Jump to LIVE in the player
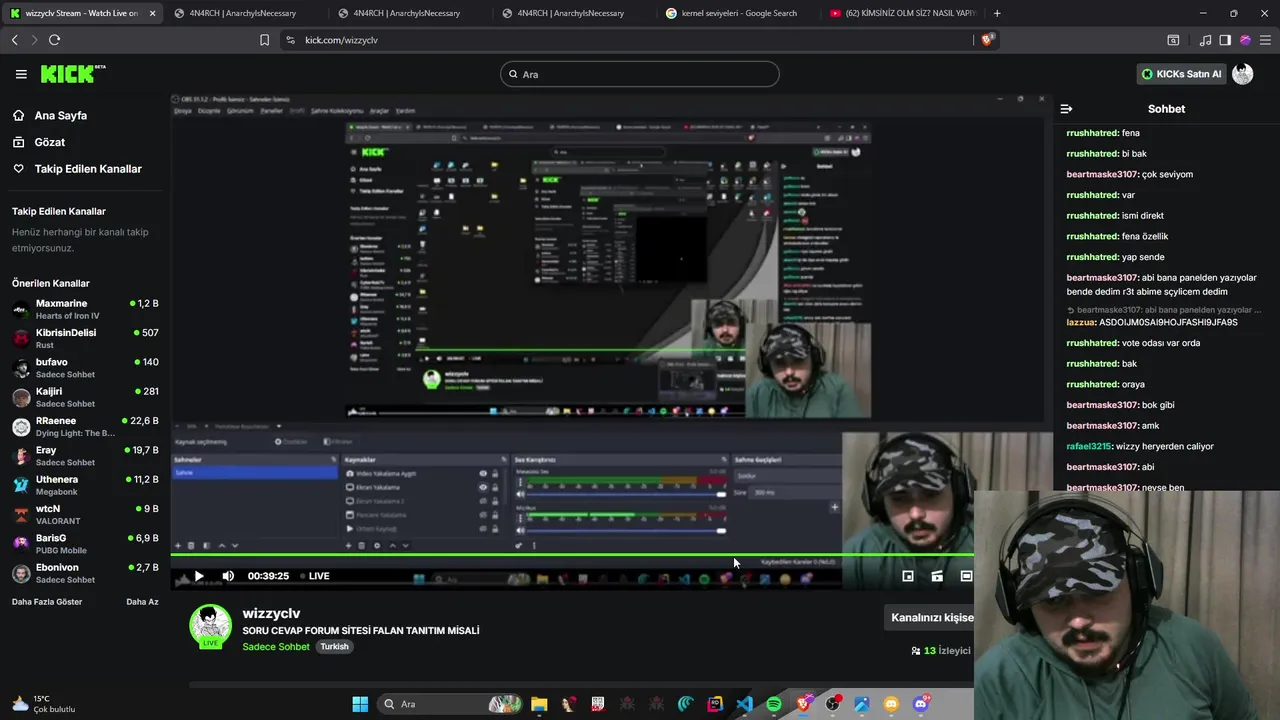 tap(313, 576)
